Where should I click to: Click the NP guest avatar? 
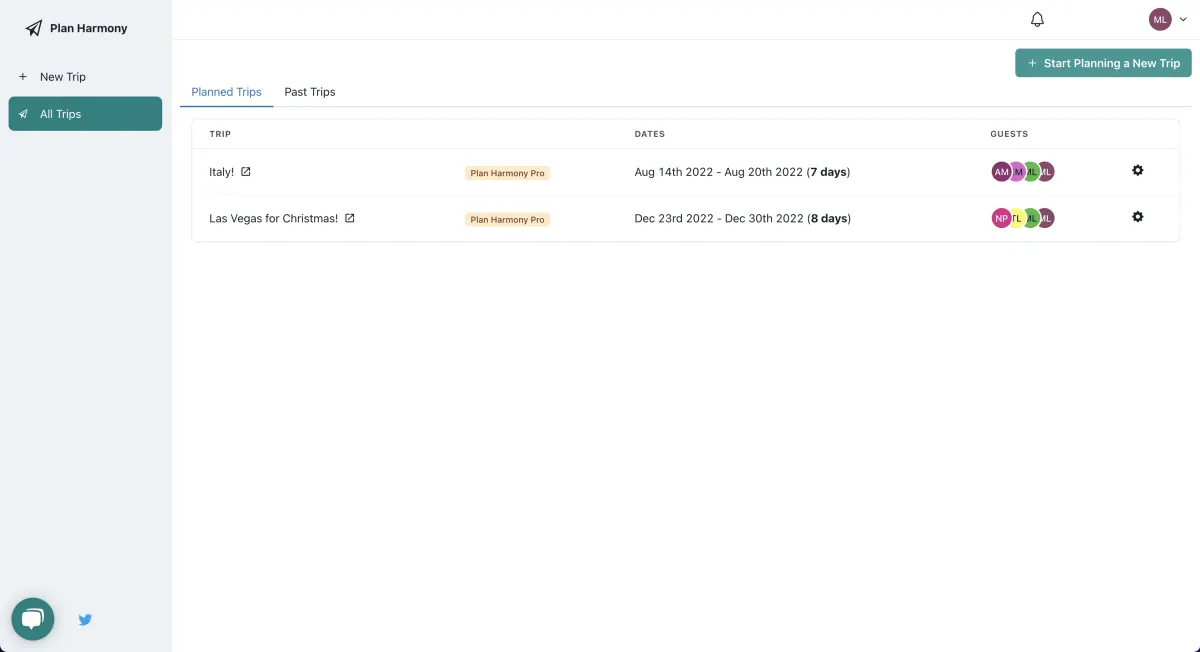click(x=1001, y=218)
